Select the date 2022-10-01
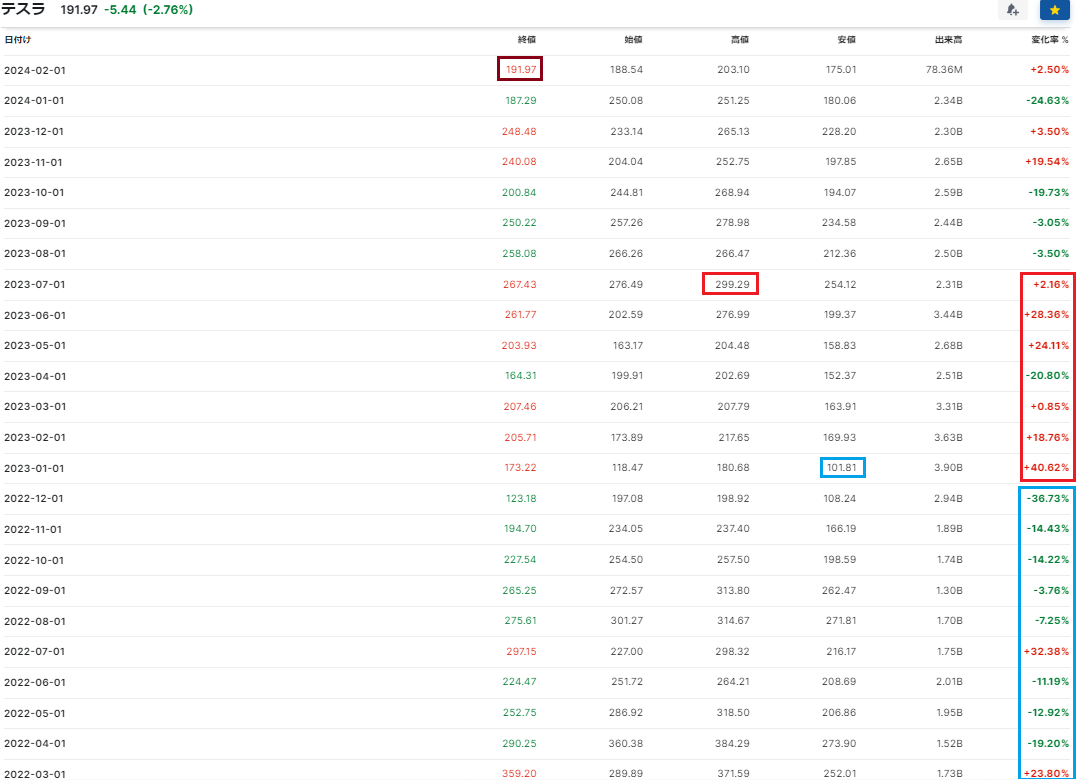Screen dimensions: 1078x780 34,561
